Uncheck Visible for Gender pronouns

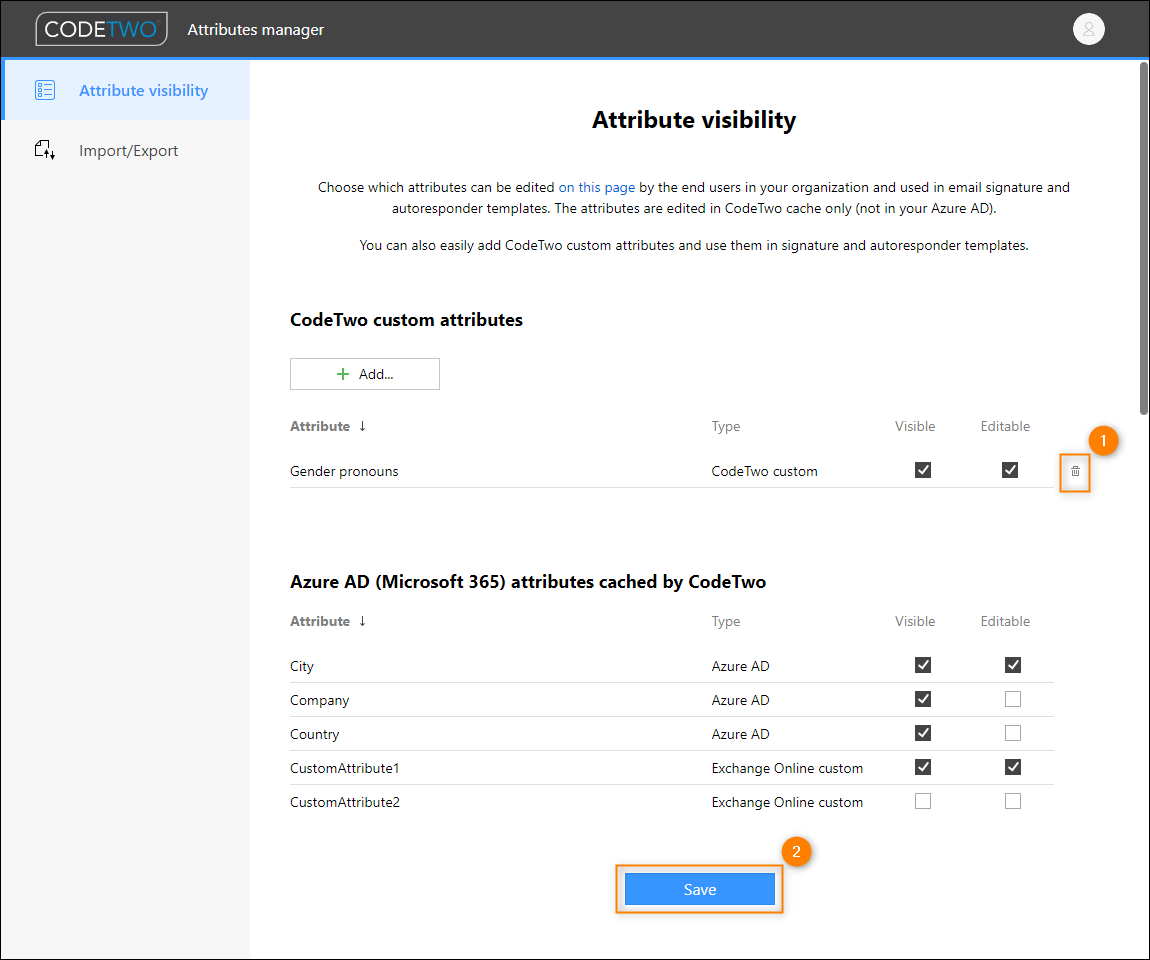click(923, 470)
